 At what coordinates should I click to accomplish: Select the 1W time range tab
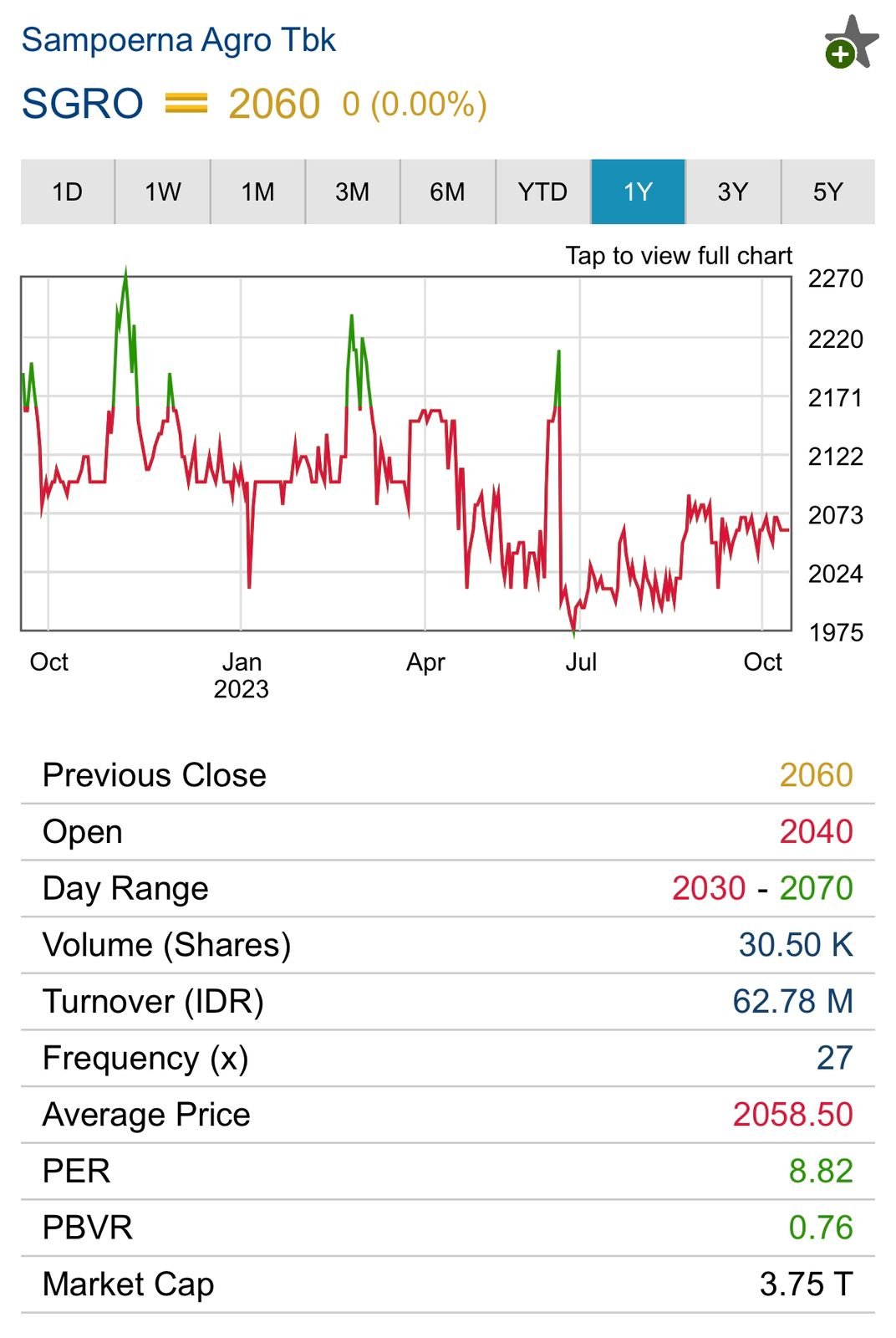162,192
